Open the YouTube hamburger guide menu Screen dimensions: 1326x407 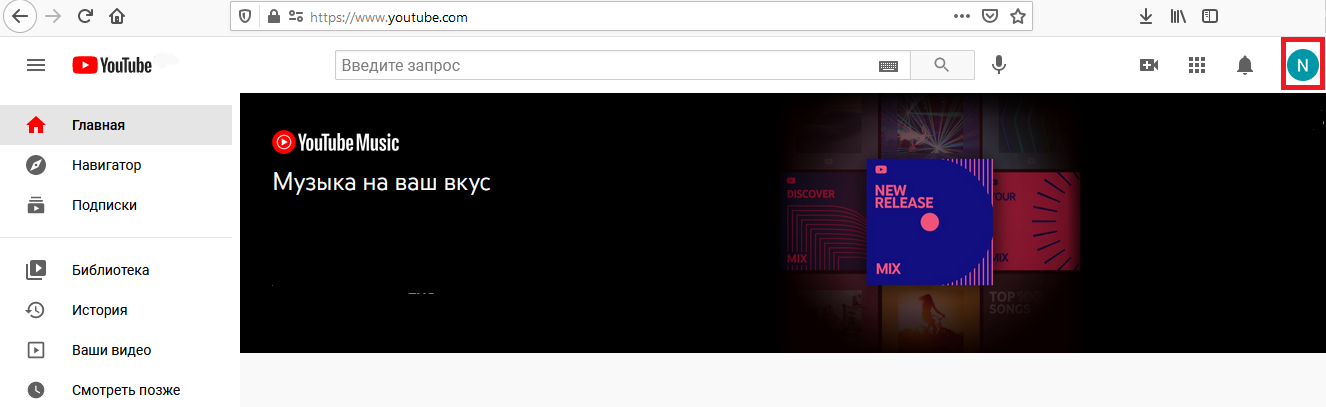(36, 65)
